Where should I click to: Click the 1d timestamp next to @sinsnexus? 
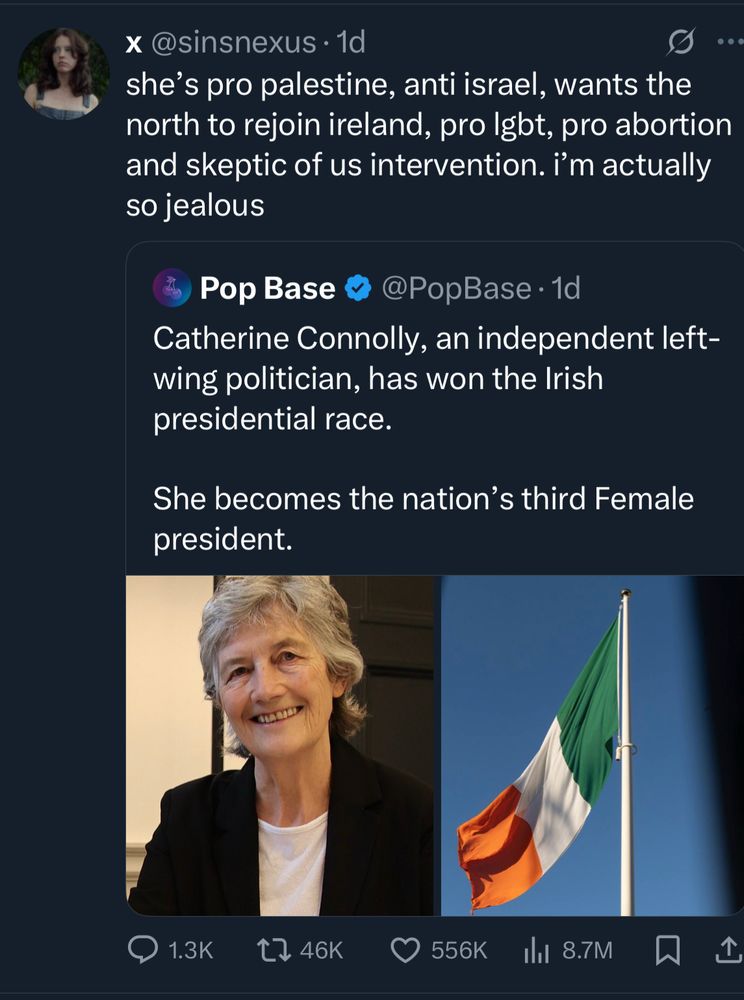(352, 43)
